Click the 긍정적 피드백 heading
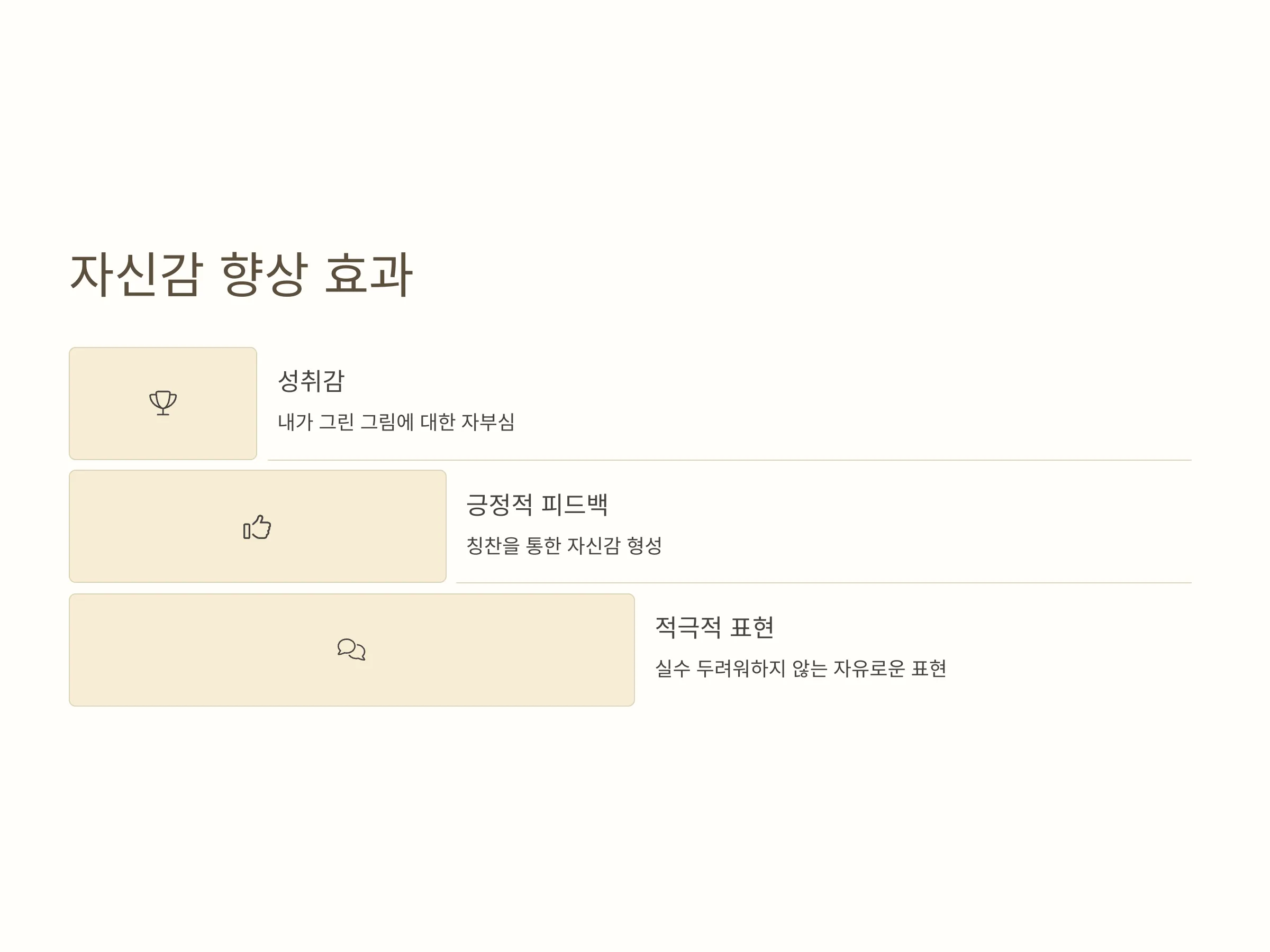Image resolution: width=1270 pixels, height=952 pixels. tap(537, 505)
